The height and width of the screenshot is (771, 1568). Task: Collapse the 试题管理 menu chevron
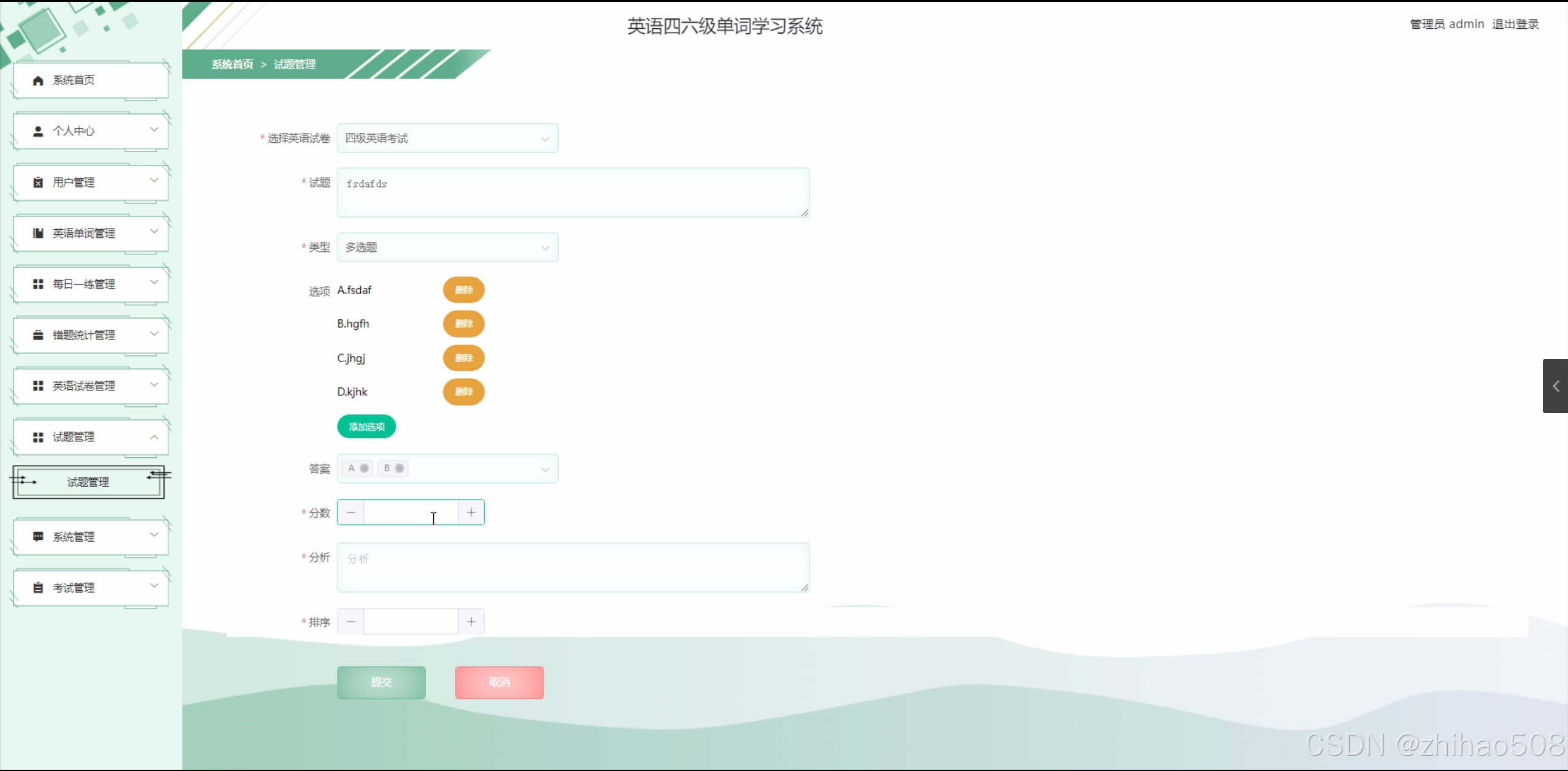[x=154, y=436]
